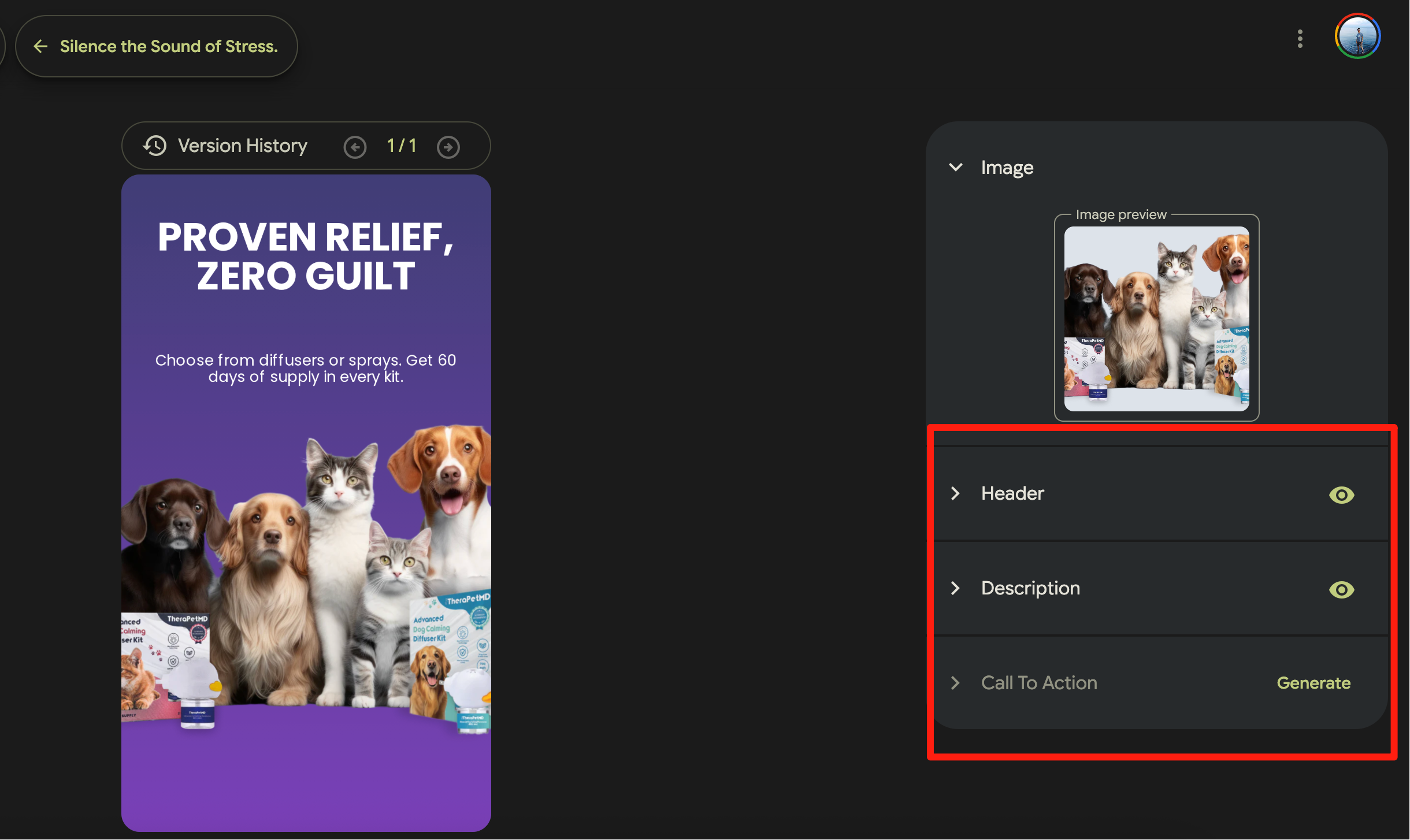Click the Call To Action row label
This screenshot has width=1410, height=840.
click(x=1038, y=683)
